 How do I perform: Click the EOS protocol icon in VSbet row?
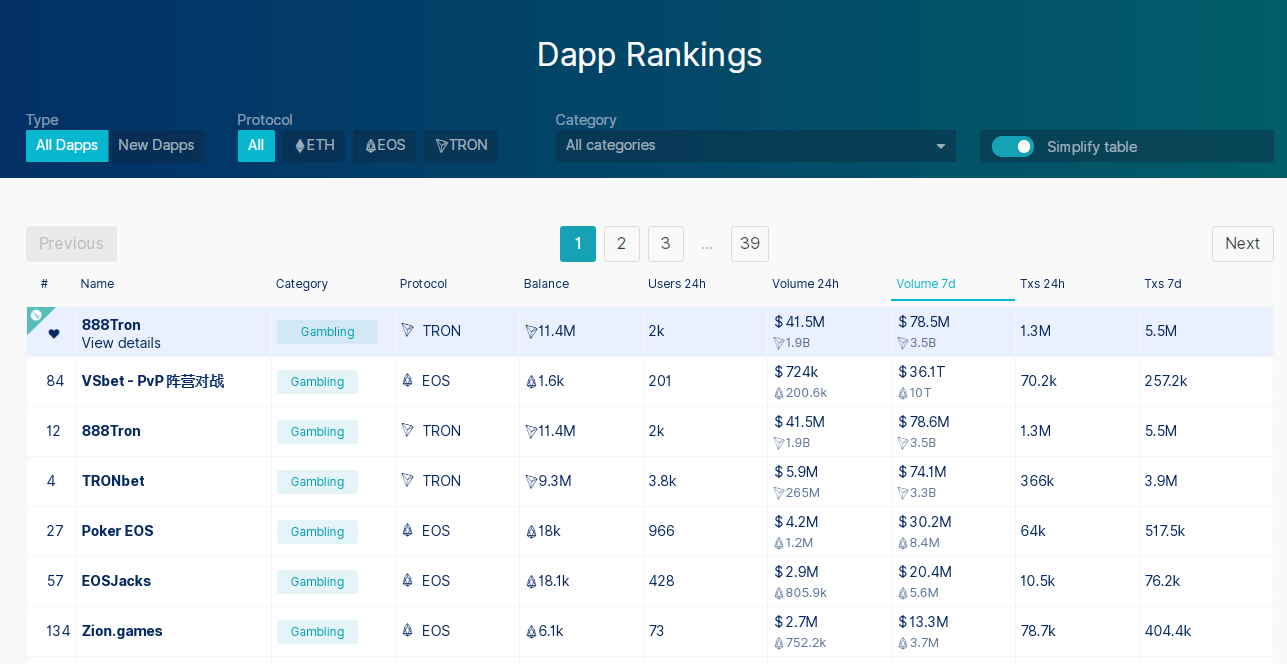407,380
